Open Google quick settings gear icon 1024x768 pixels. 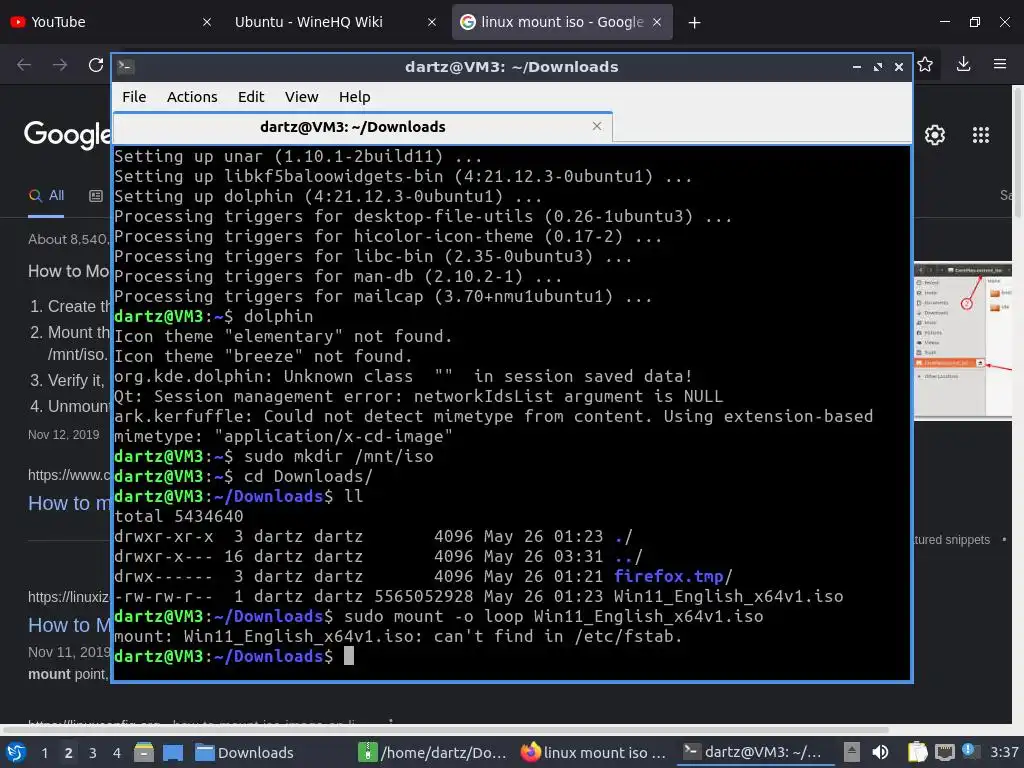[935, 135]
